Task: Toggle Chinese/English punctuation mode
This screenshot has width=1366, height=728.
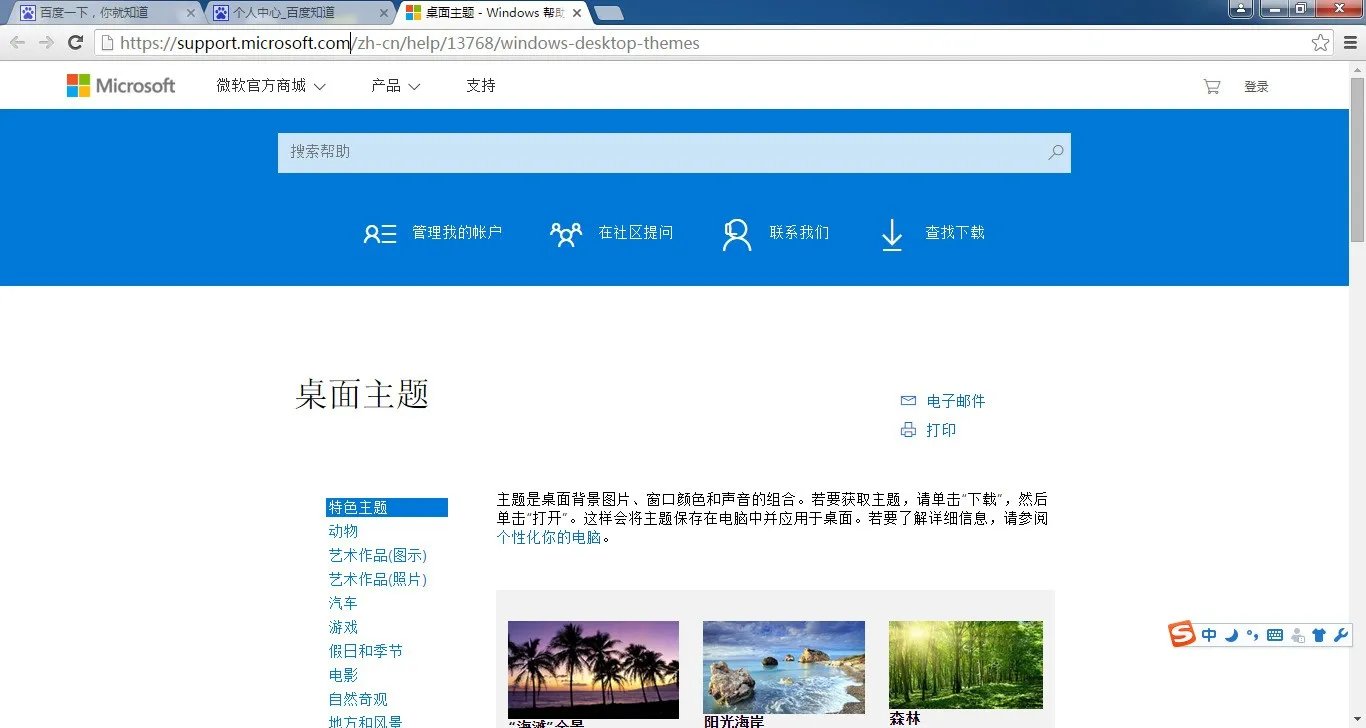Action: click(x=1252, y=634)
